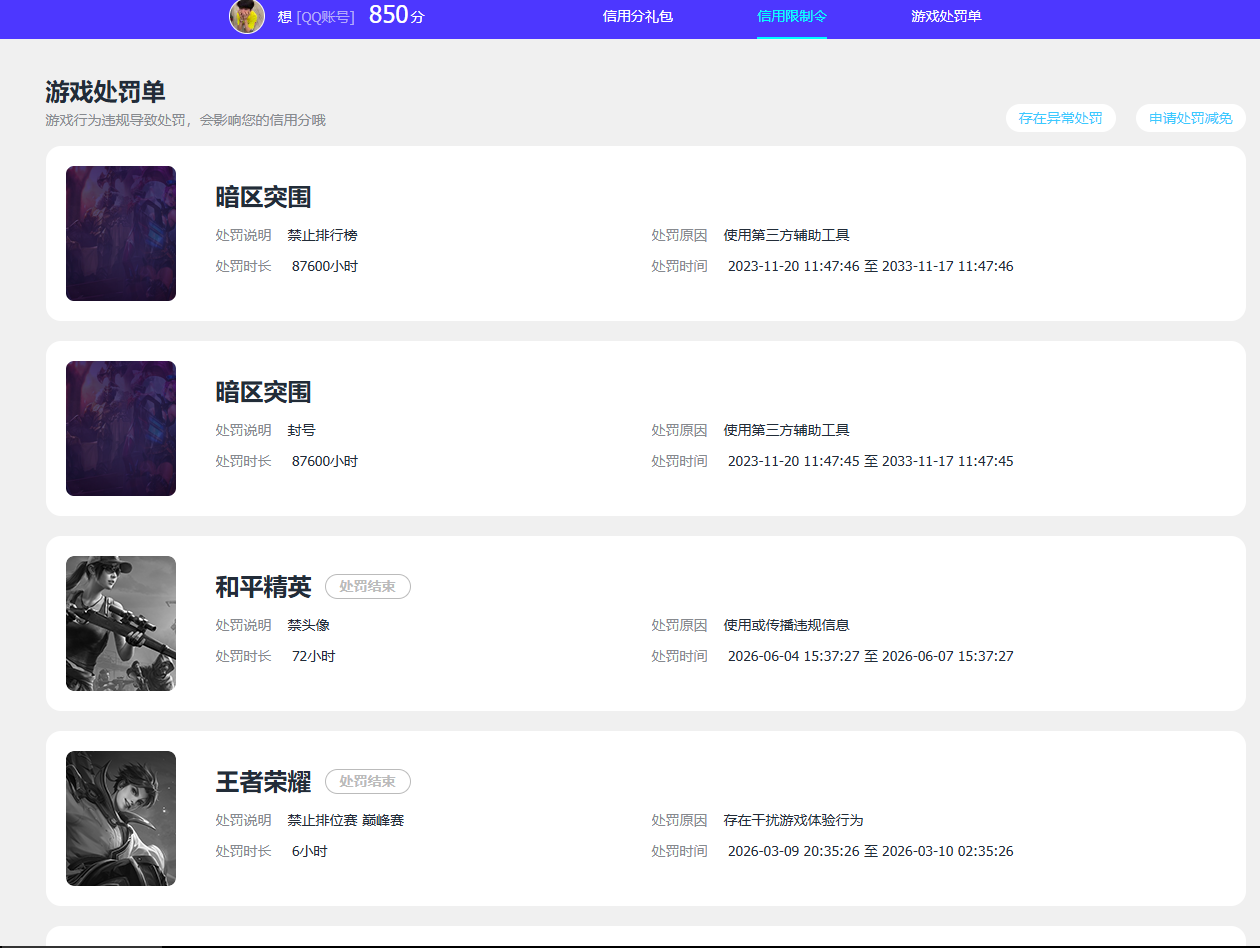1260x948 pixels.
Task: Open the 王者荣耀 game thumbnail
Action: 121,818
